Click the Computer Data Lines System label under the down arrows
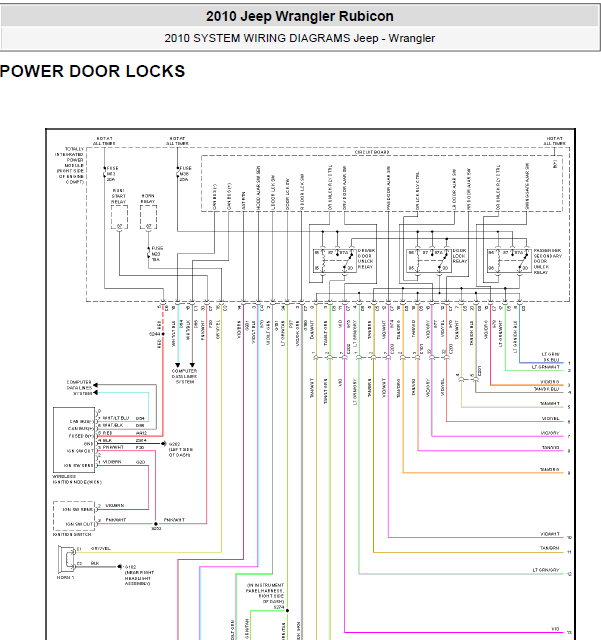The height and width of the screenshot is (640, 601). pos(185,376)
